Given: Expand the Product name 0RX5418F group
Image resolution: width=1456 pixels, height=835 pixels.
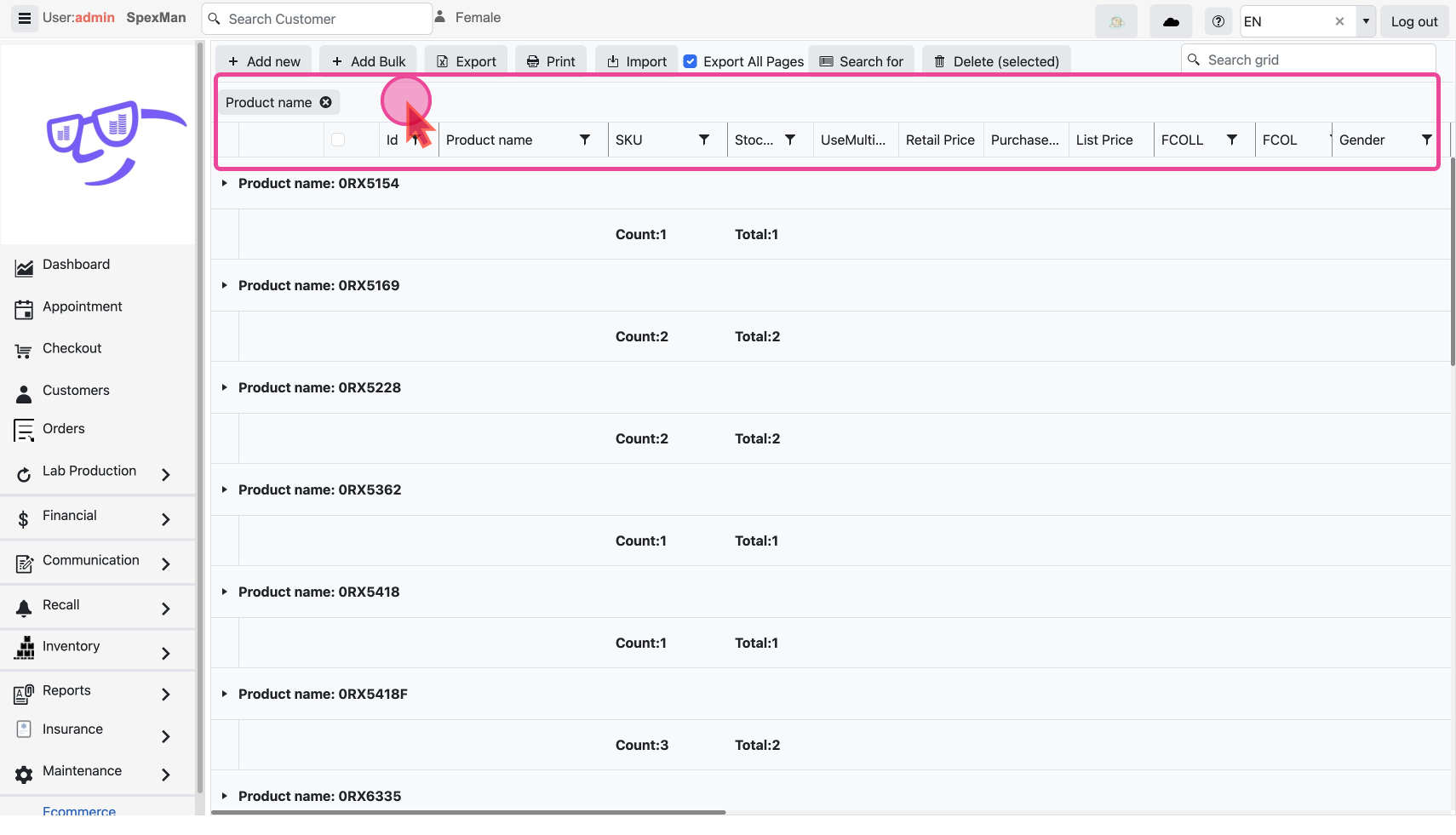Looking at the screenshot, I should click(x=225, y=694).
